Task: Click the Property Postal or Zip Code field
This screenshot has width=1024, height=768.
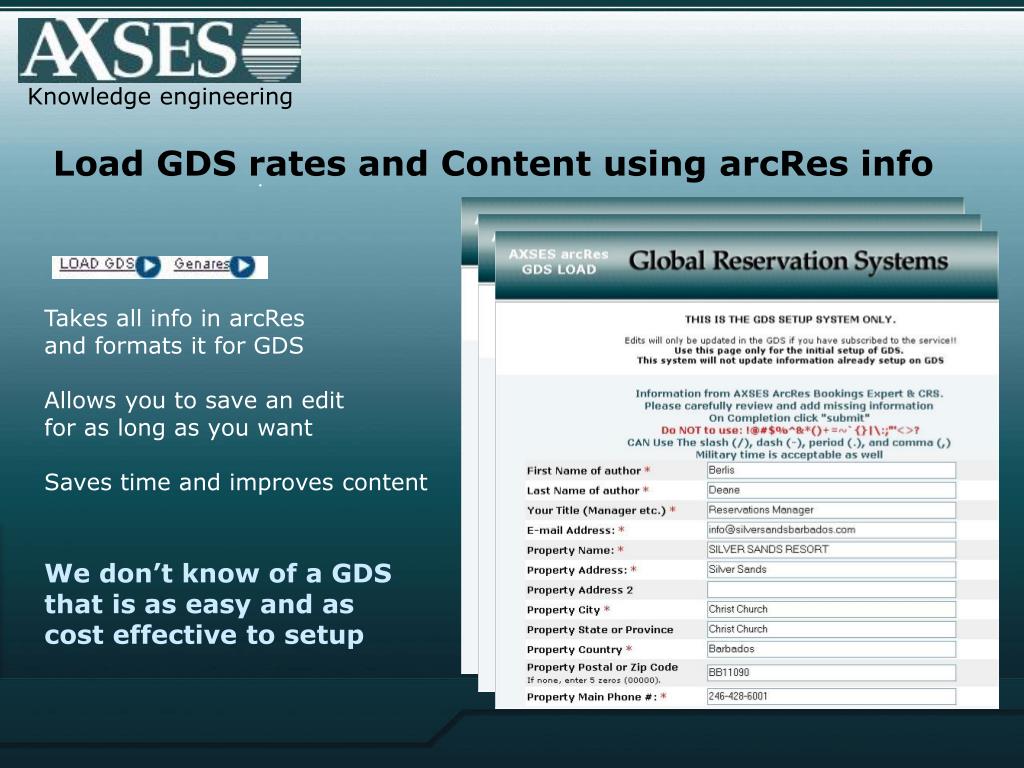Action: click(831, 673)
